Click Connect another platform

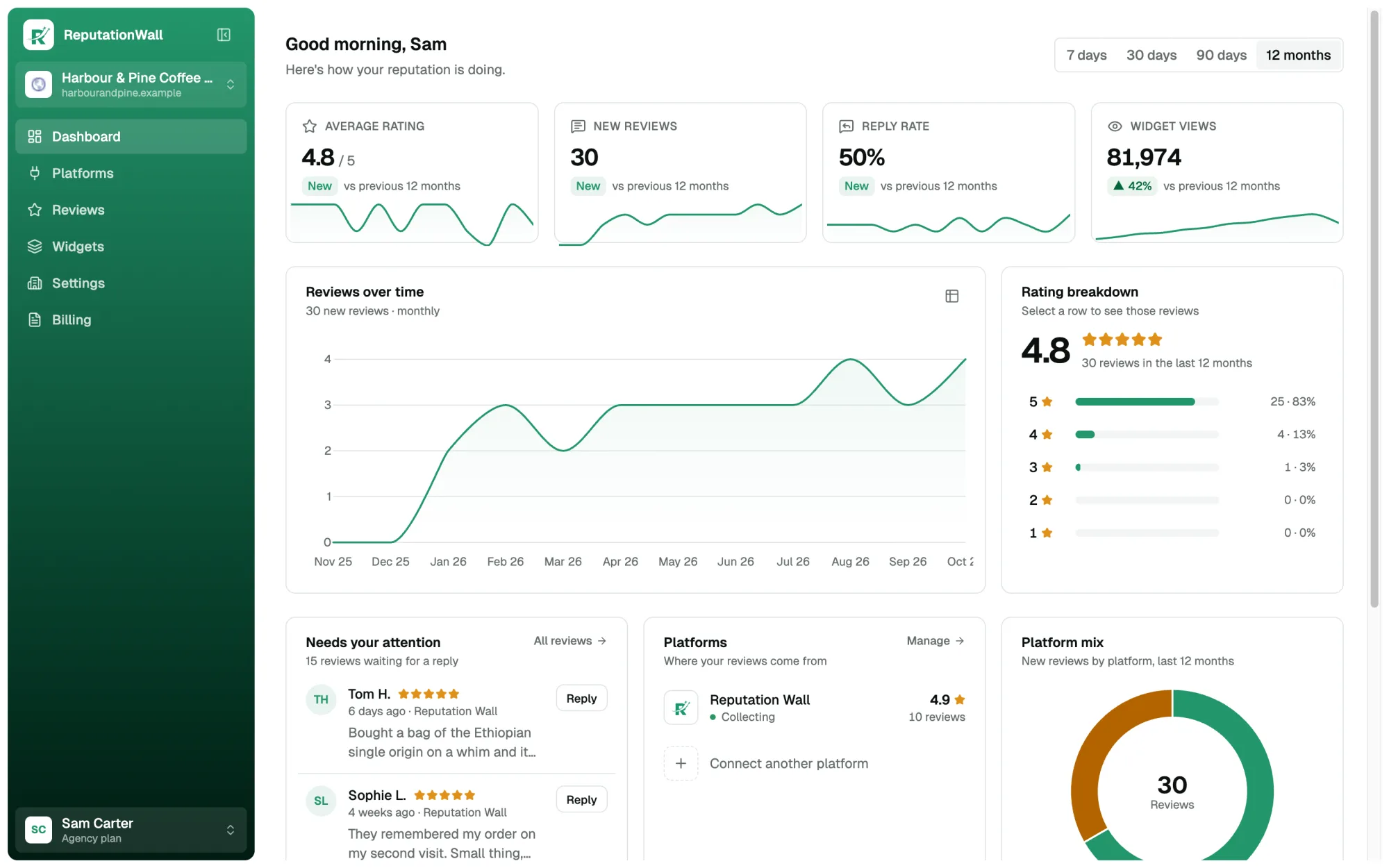click(x=789, y=764)
